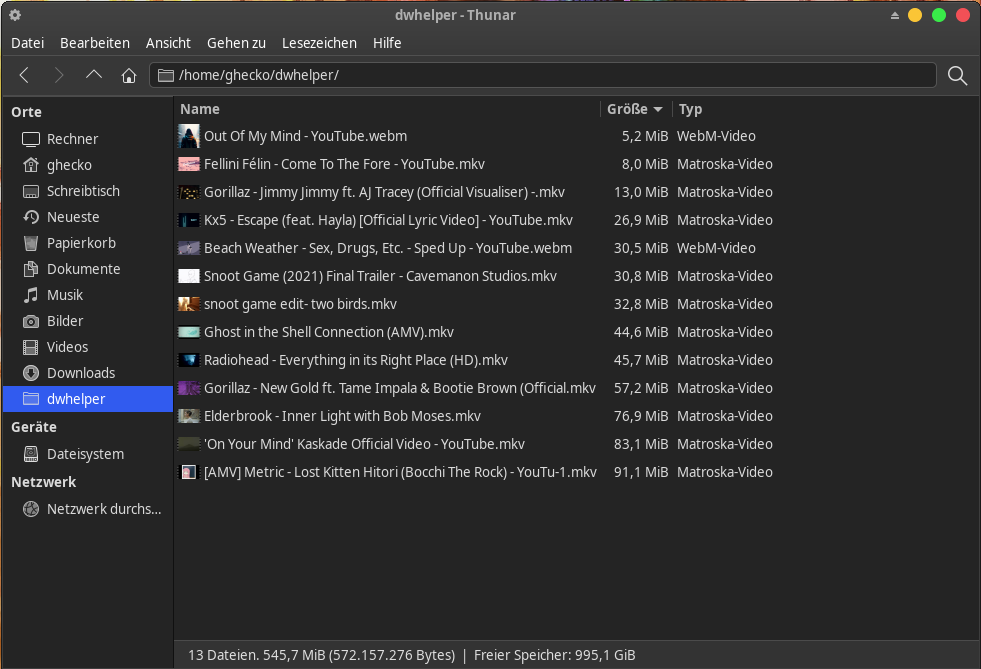Click the 13 Dateien status bar text
This screenshot has width=981, height=669.
(322, 655)
